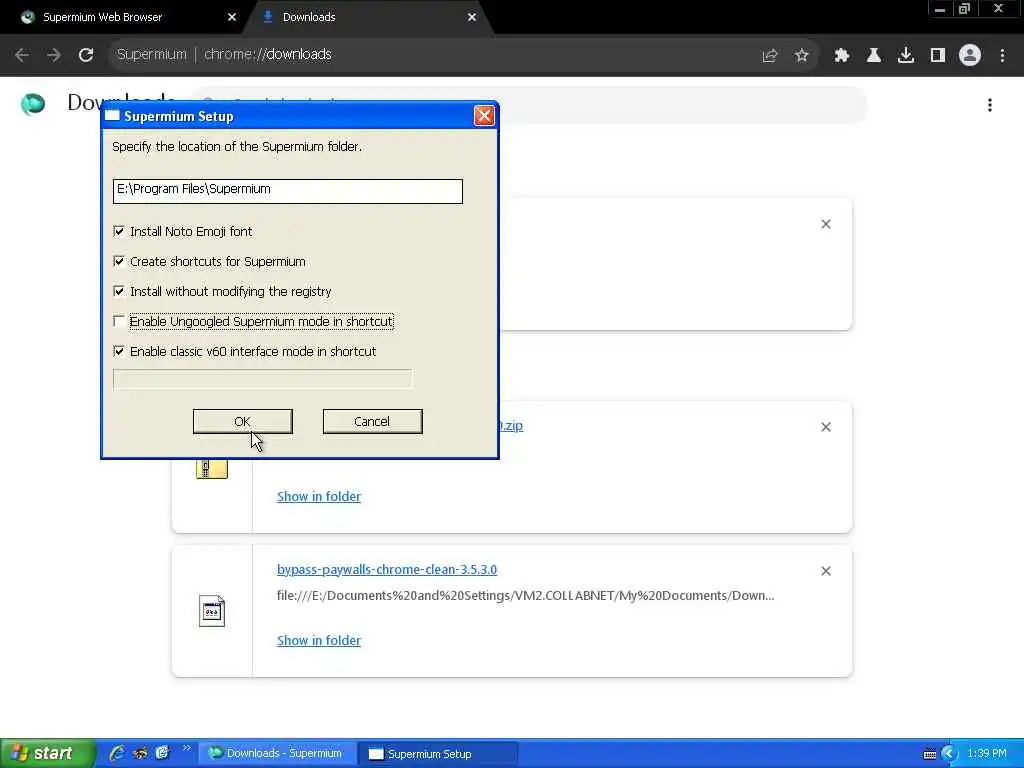The width and height of the screenshot is (1024, 768).
Task: Toggle Install Noto Emoji font checkbox
Action: click(x=119, y=231)
